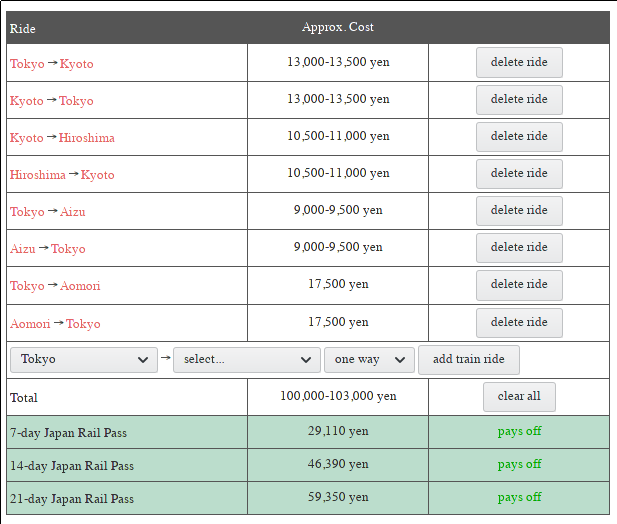This screenshot has width=617, height=524.
Task: Open the Kyoto link in Kyoto → Hiroshima row
Action: click(x=26, y=138)
